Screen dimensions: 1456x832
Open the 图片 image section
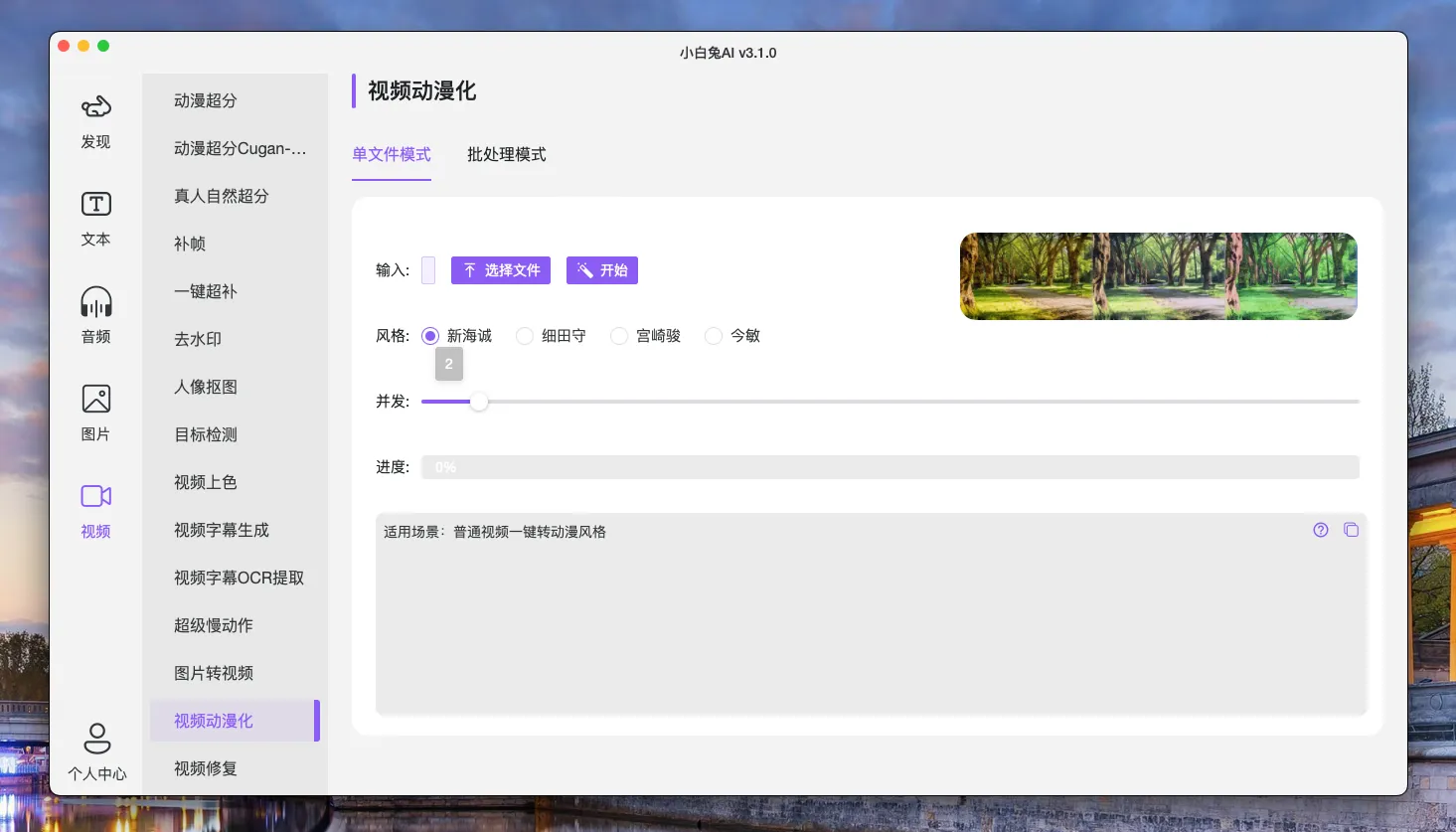pyautogui.click(x=95, y=414)
